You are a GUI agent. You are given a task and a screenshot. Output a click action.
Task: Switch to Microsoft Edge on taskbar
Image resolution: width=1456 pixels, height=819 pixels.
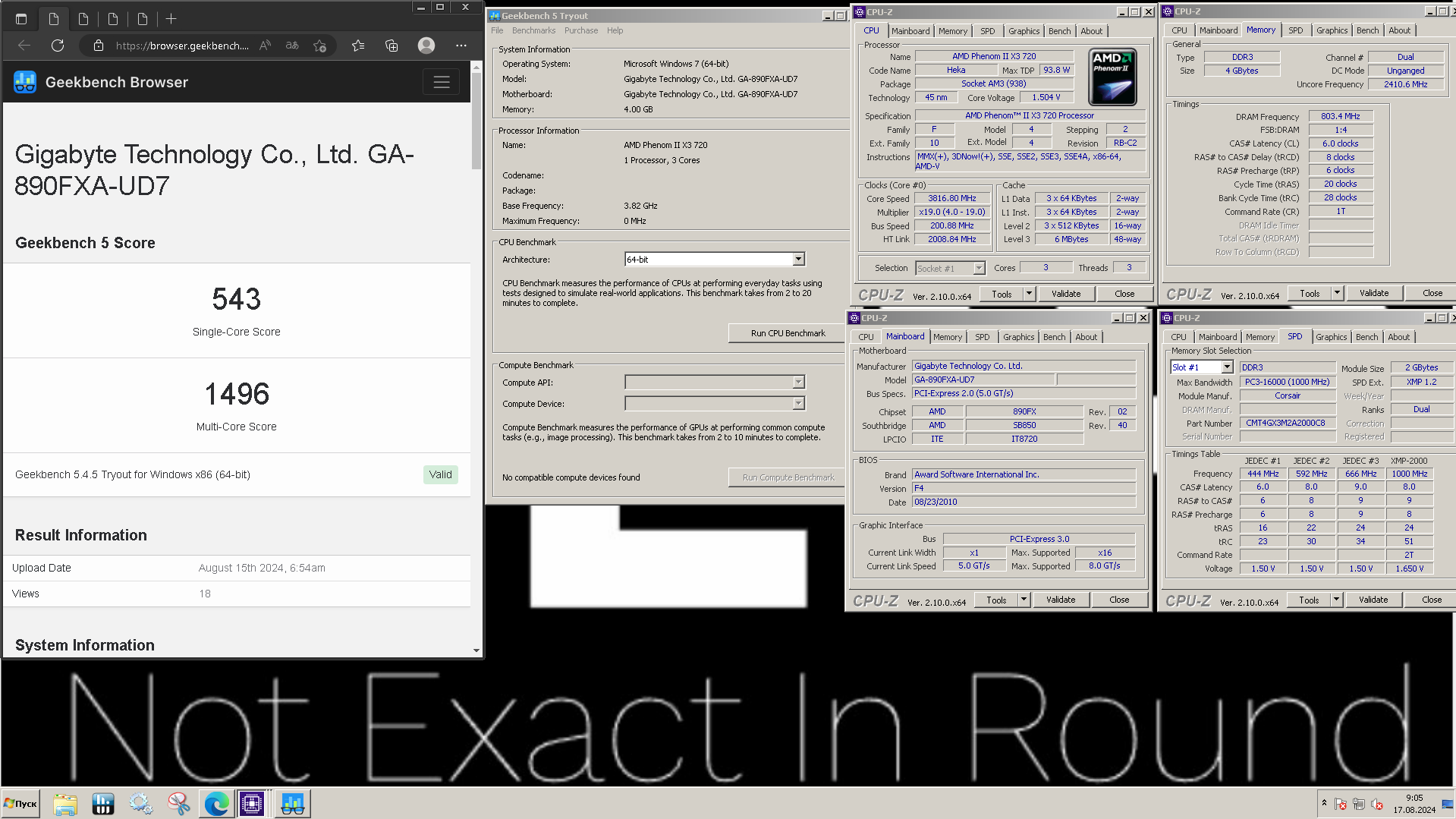[x=216, y=803]
